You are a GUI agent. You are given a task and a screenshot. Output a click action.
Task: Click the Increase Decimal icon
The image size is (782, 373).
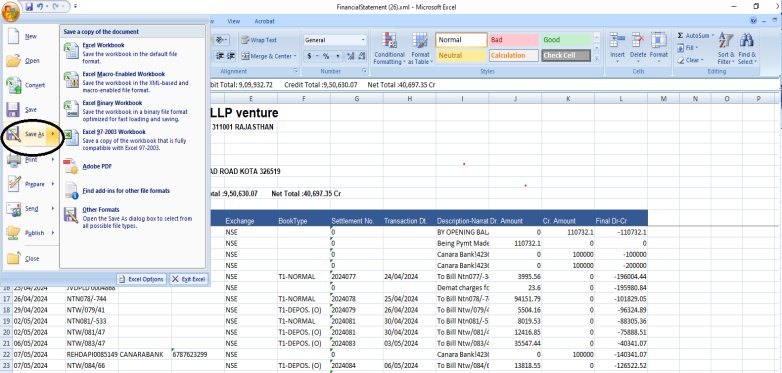(350, 56)
